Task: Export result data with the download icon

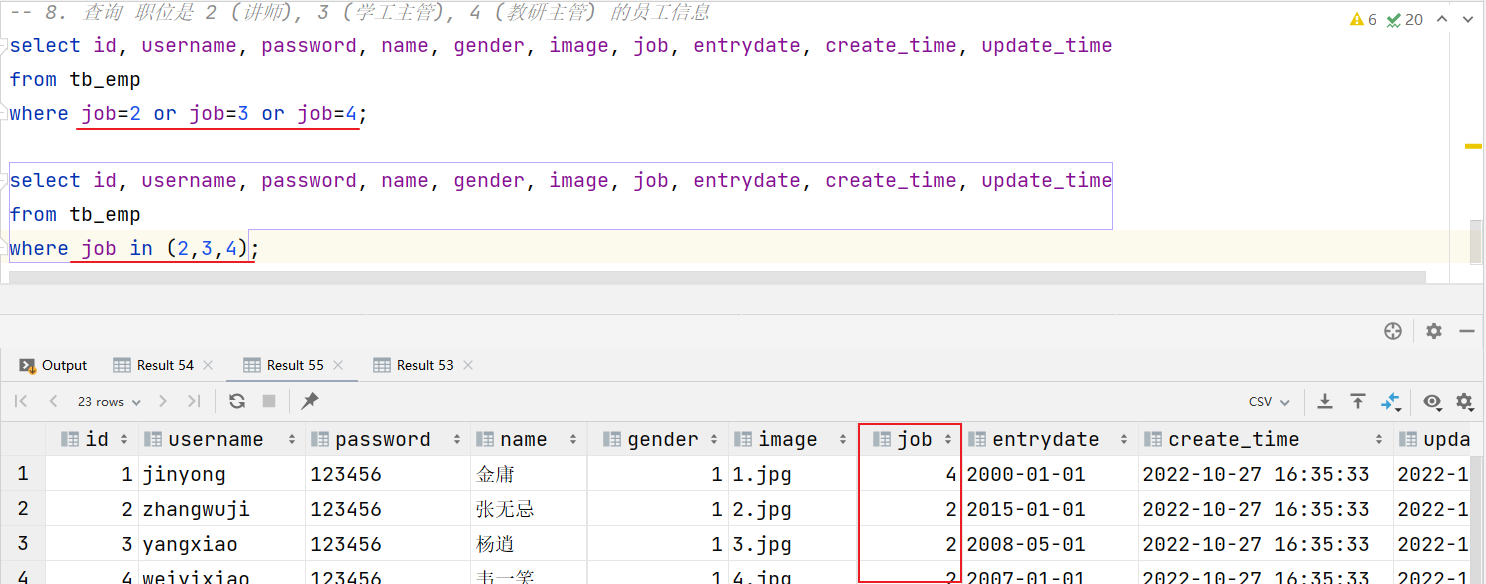Action: coord(1325,401)
